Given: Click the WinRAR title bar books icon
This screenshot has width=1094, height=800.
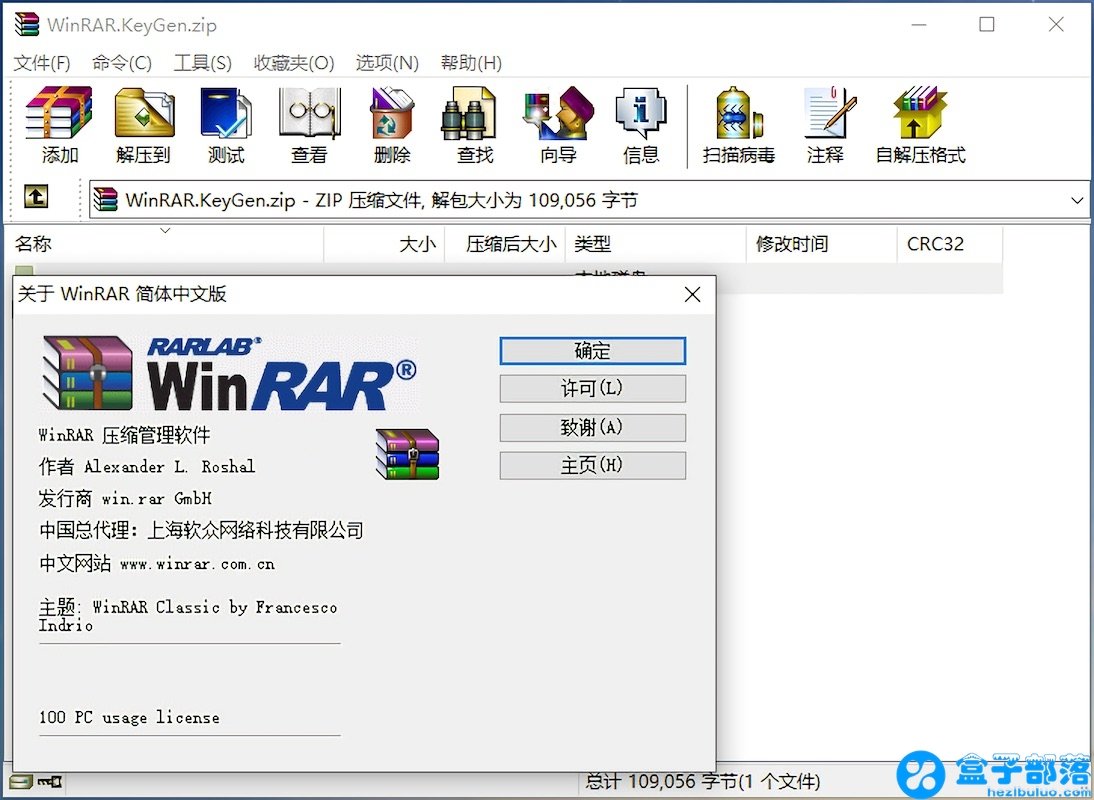Looking at the screenshot, I should 27,24.
